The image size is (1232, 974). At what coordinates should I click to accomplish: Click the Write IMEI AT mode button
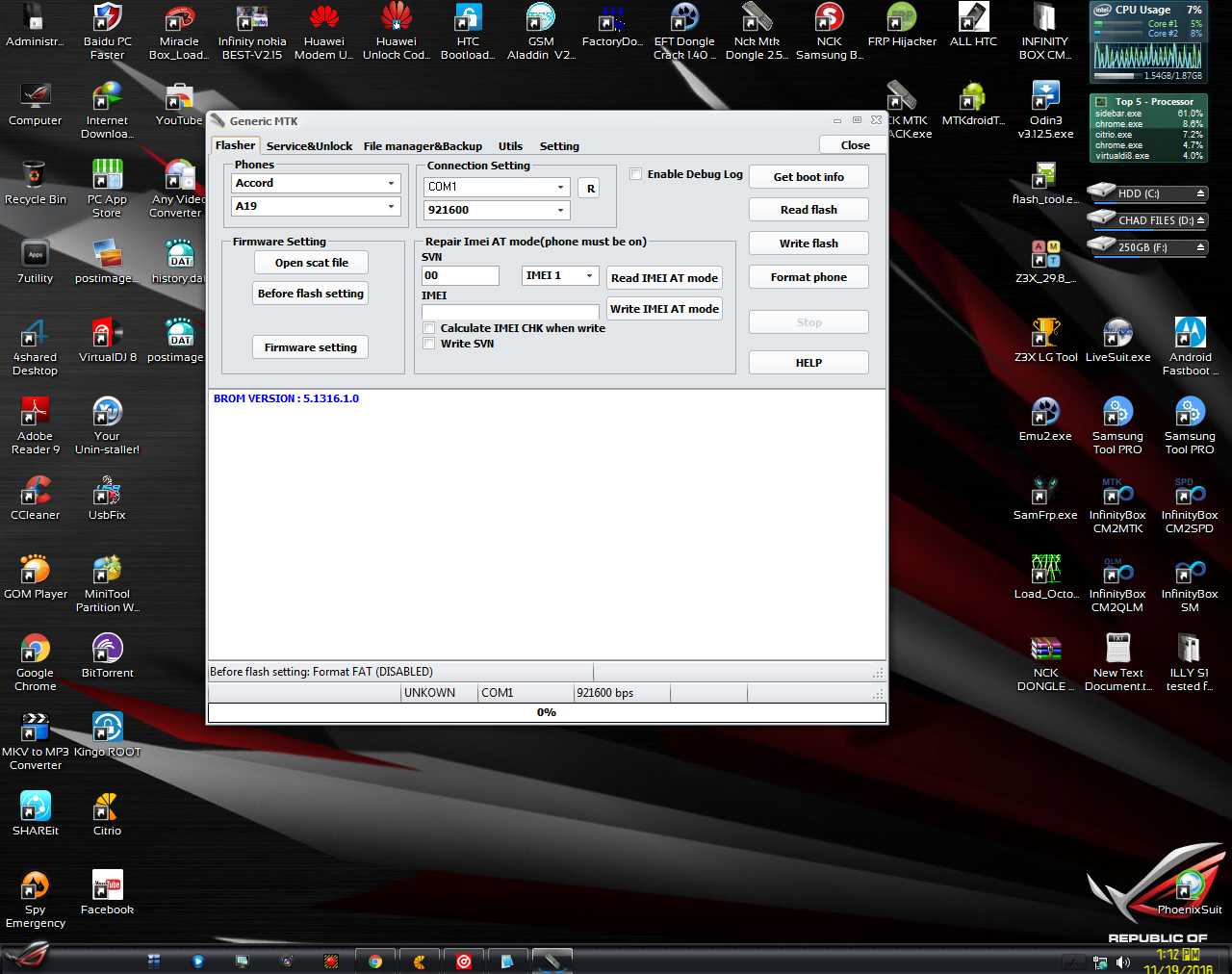pyautogui.click(x=664, y=309)
